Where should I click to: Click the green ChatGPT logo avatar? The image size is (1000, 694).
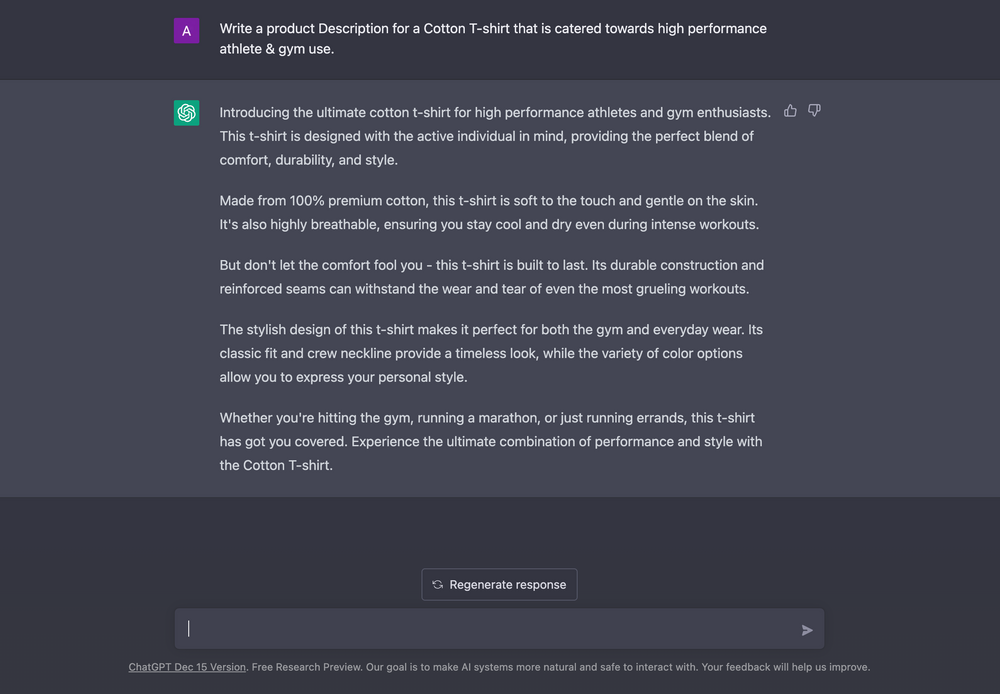(187, 113)
